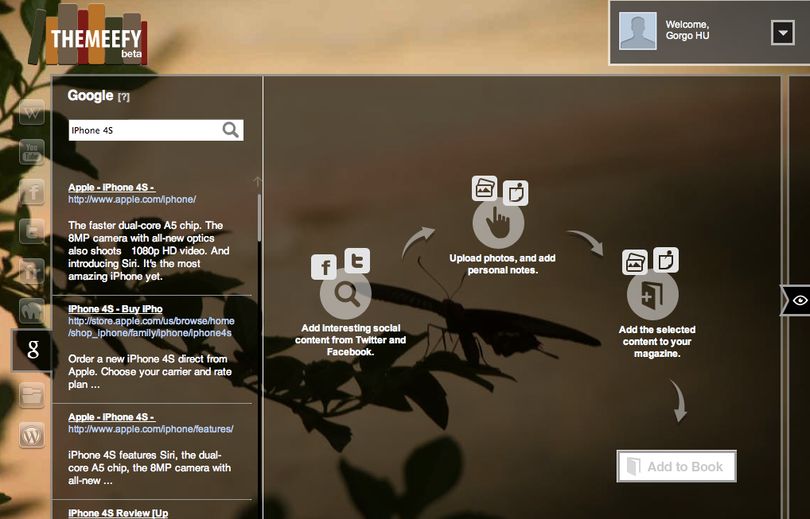The image size is (810, 519).
Task: Click the Add to Book button
Action: (x=676, y=466)
